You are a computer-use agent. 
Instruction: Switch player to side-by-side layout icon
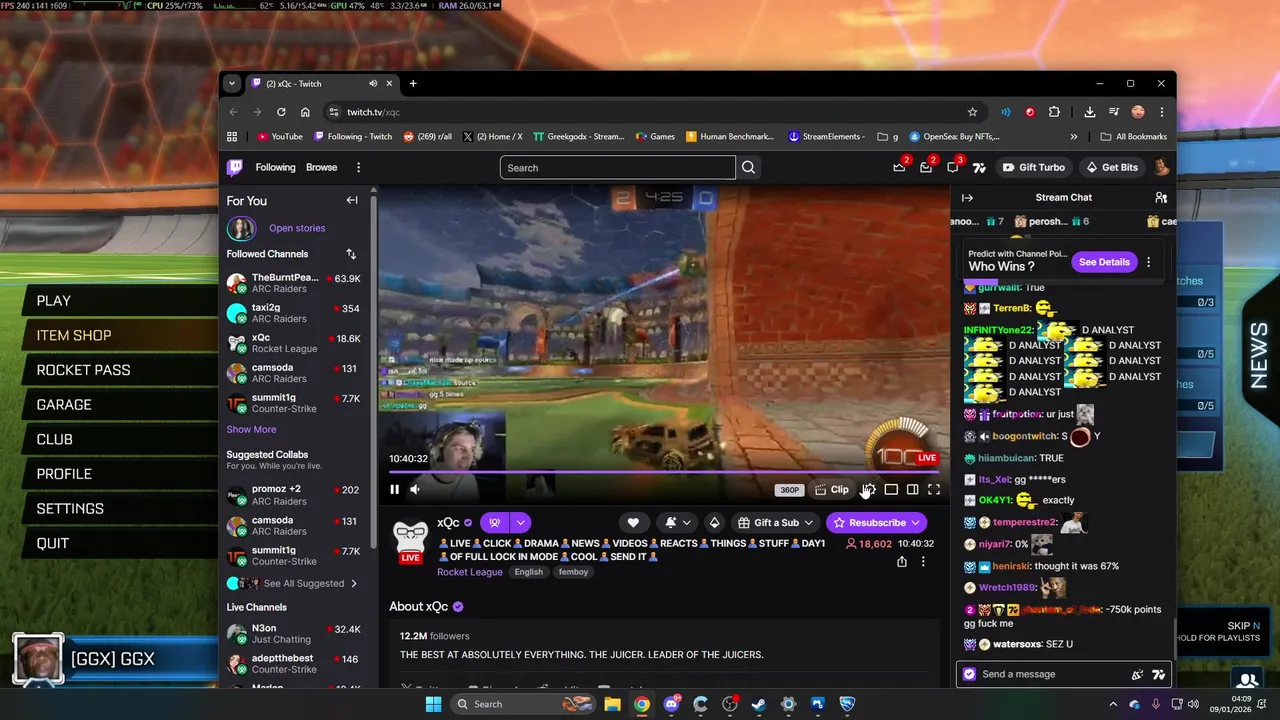point(912,489)
